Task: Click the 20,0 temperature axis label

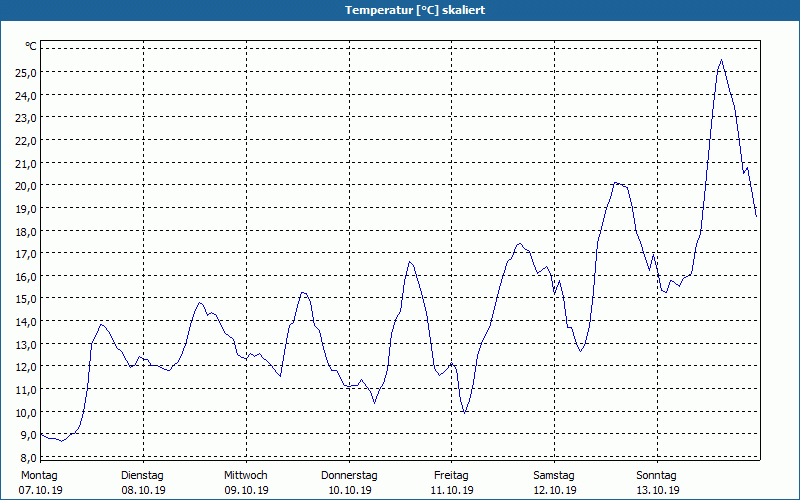Action: (26, 186)
